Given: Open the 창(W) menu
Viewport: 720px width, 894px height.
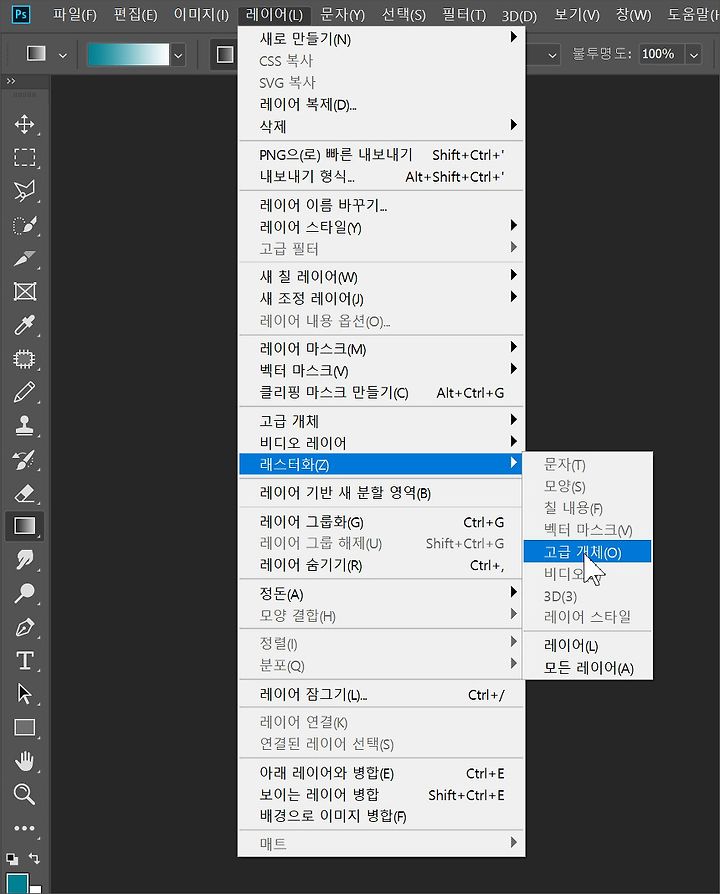Looking at the screenshot, I should tap(633, 14).
